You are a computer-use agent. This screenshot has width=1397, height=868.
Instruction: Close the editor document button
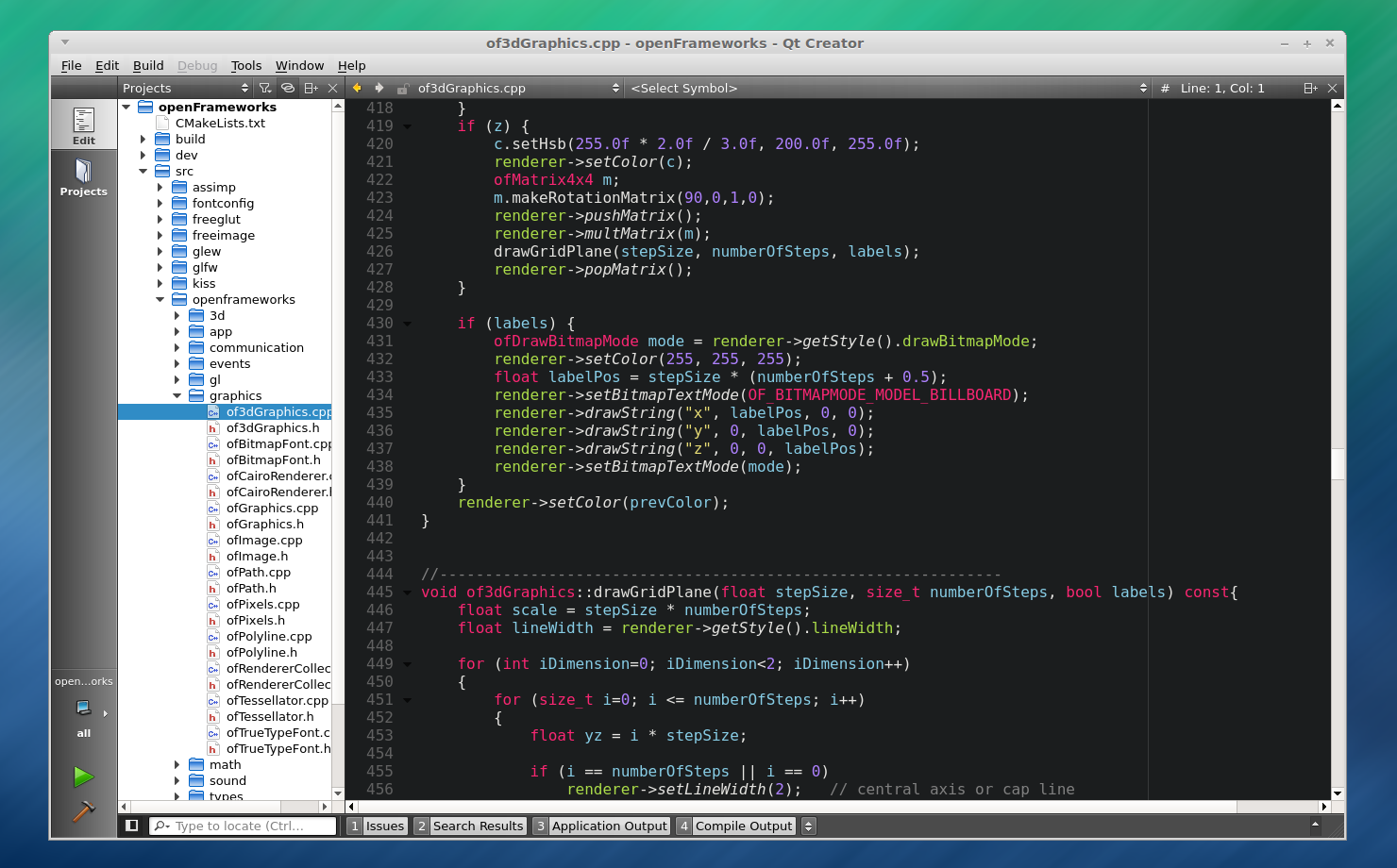point(1332,88)
